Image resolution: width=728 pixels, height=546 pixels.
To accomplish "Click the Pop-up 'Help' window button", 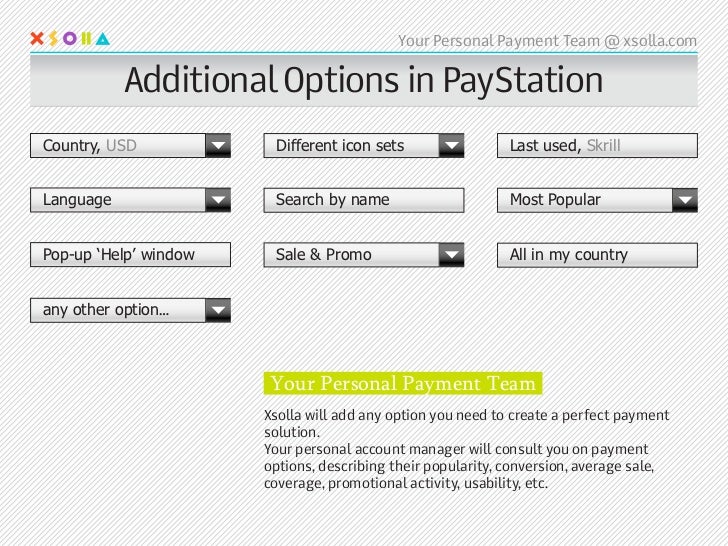I will click(x=130, y=254).
